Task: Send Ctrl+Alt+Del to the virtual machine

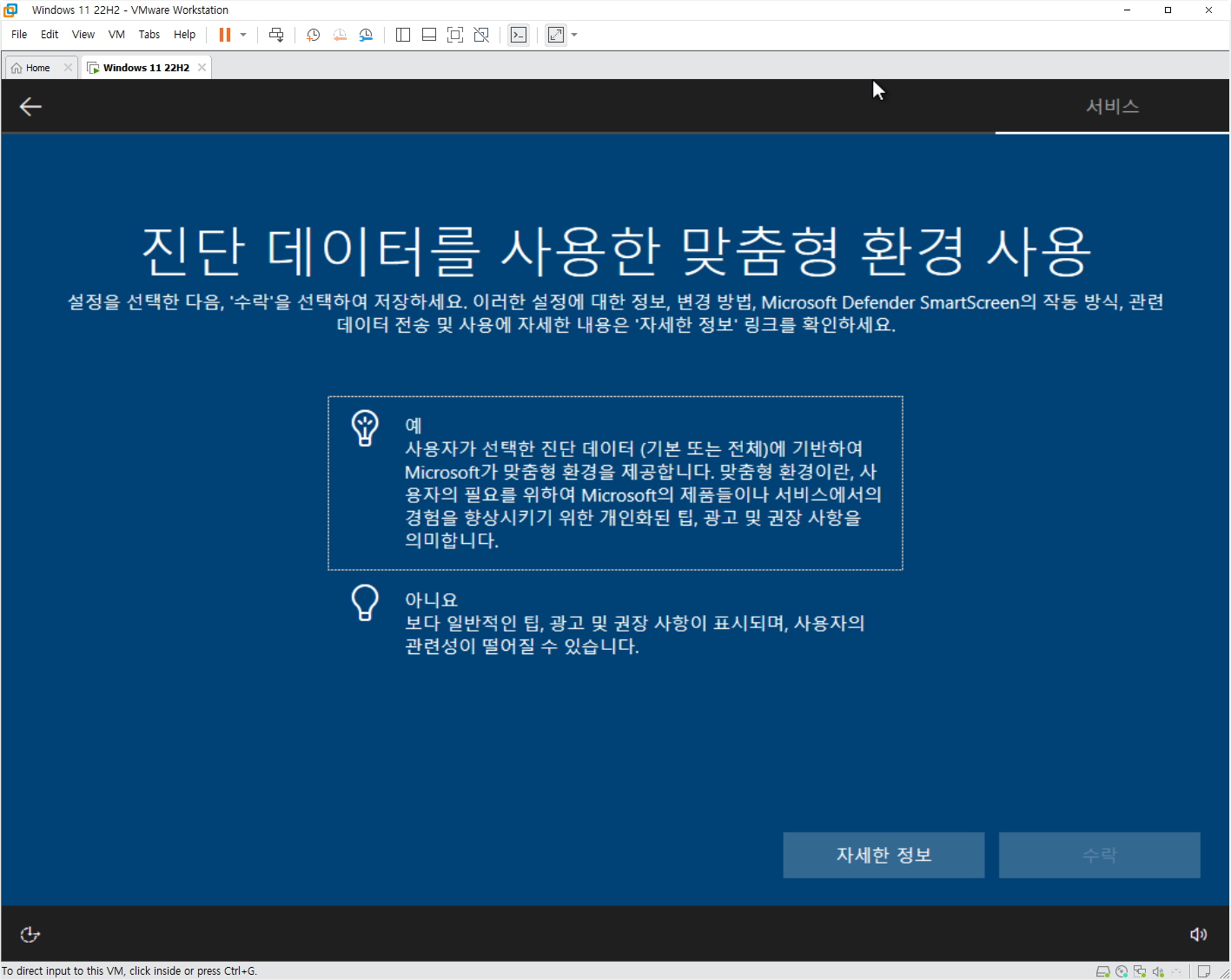Action: [x=276, y=35]
